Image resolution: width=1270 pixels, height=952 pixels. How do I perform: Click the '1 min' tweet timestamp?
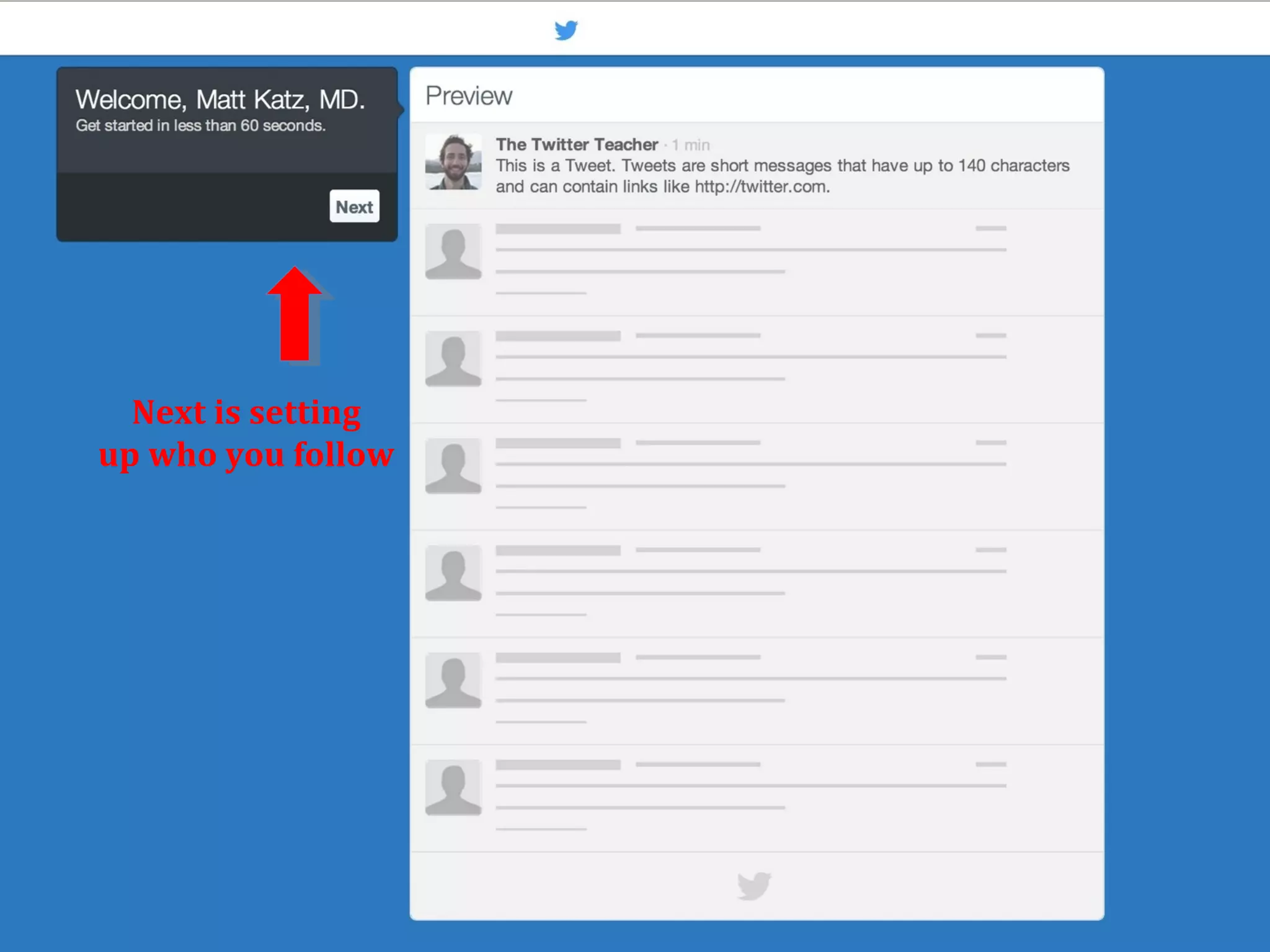coord(691,145)
